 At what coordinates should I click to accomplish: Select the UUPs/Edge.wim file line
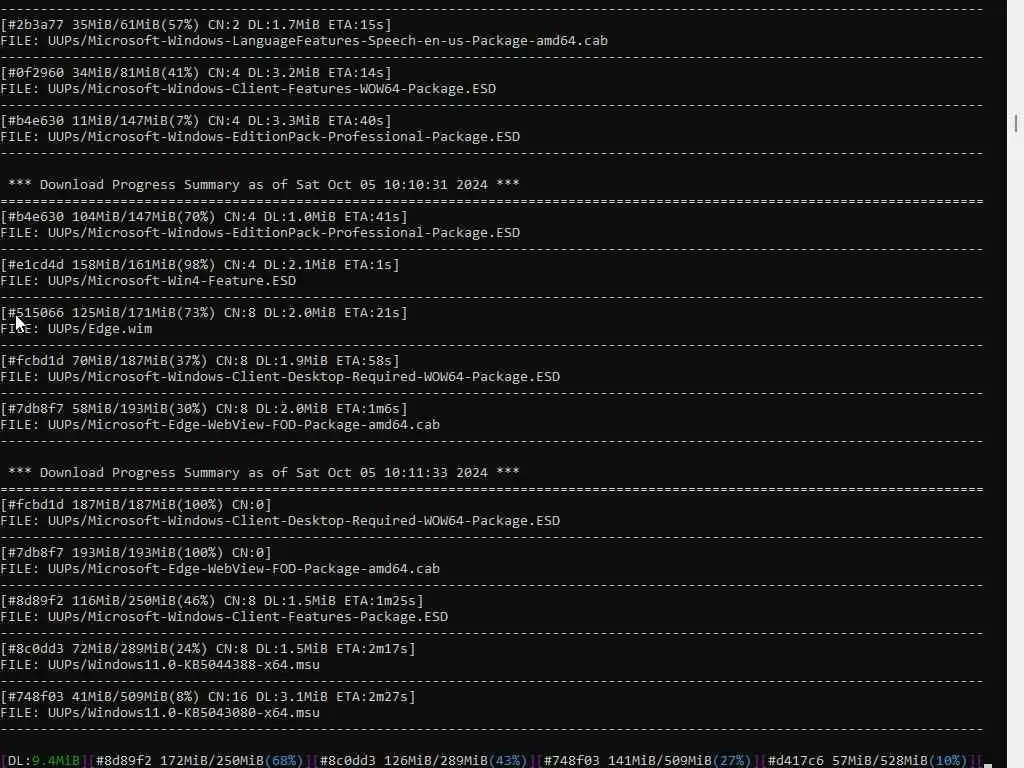coord(76,328)
